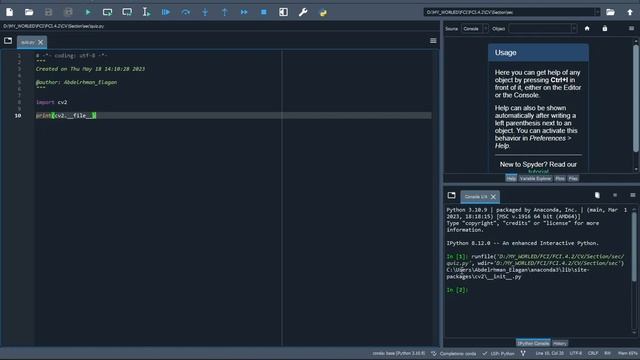This screenshot has width=640, height=360.
Task: Clear the console with the page icon
Action: (x=597, y=196)
